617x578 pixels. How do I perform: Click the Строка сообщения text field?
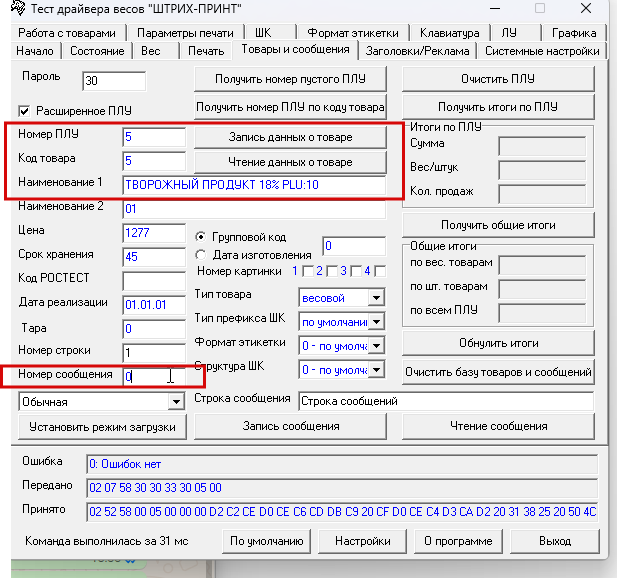(x=446, y=401)
